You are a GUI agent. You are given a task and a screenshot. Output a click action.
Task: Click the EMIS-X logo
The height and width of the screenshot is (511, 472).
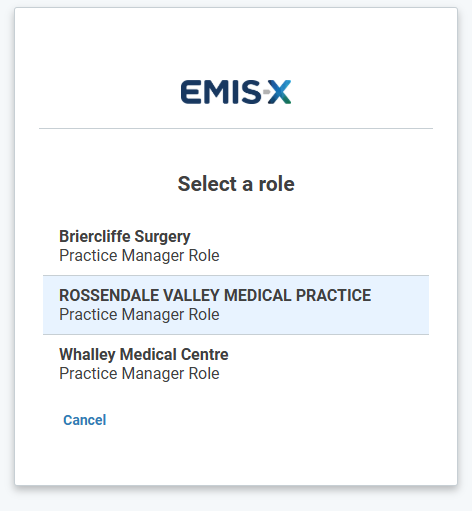tap(236, 92)
